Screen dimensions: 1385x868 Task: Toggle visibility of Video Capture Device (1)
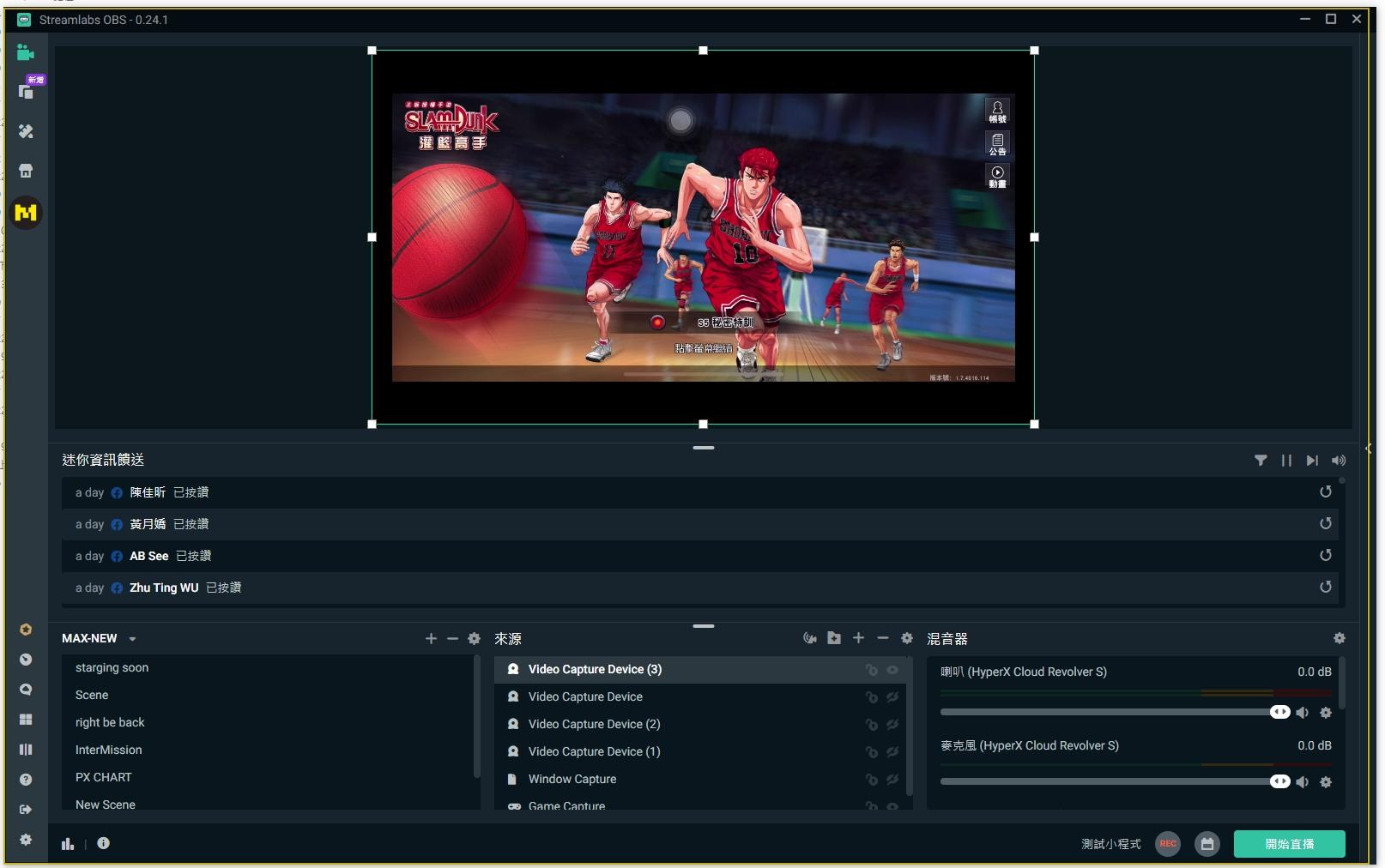[x=892, y=752]
